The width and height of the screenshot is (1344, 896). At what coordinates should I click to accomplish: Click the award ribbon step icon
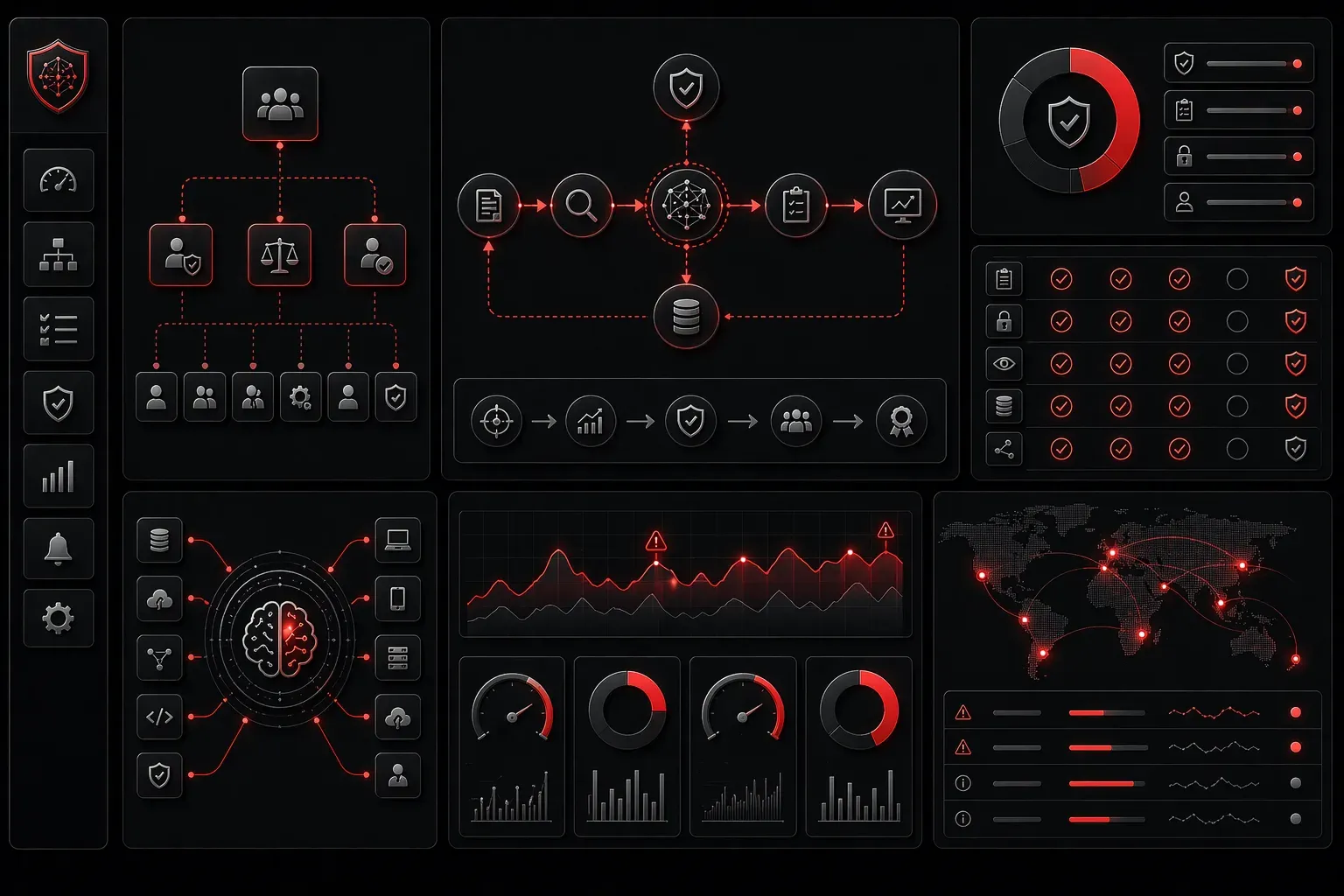click(900, 421)
